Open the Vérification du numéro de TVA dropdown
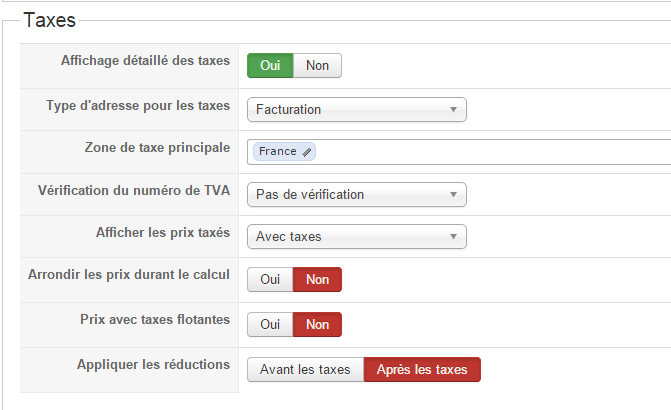Image resolution: width=671 pixels, height=410 pixels. click(x=356, y=195)
